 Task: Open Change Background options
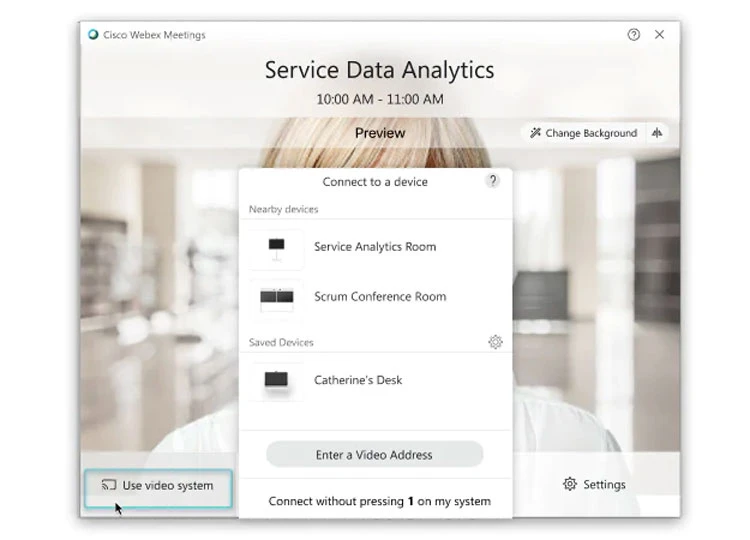click(584, 133)
